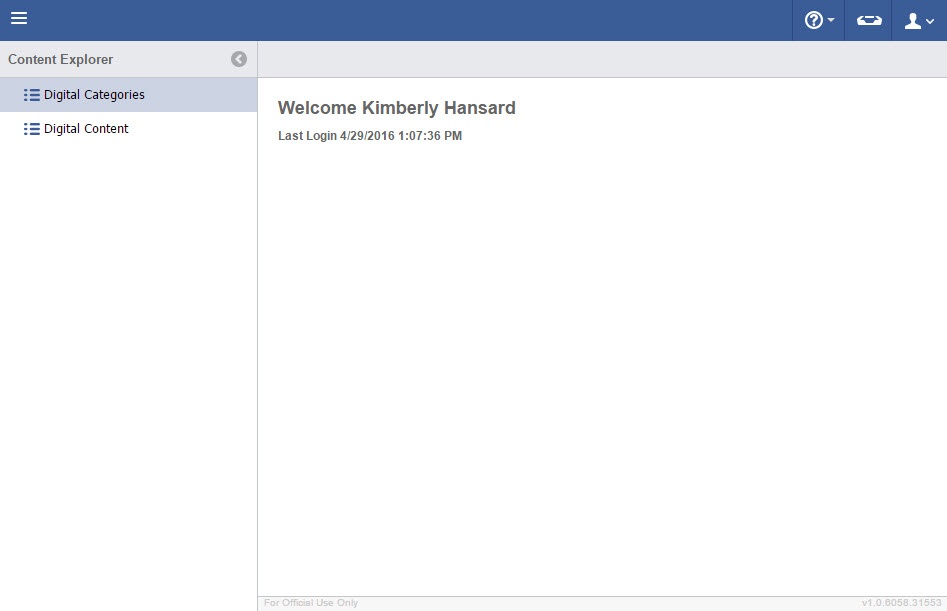Click the For Official Use Only footer

[x=311, y=603]
